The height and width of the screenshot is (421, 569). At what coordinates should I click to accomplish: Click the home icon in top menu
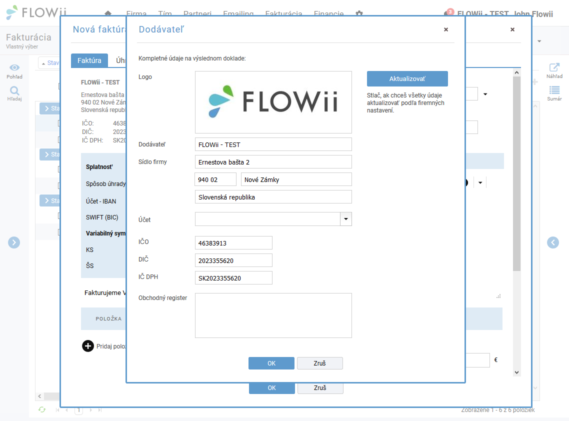pos(108,13)
